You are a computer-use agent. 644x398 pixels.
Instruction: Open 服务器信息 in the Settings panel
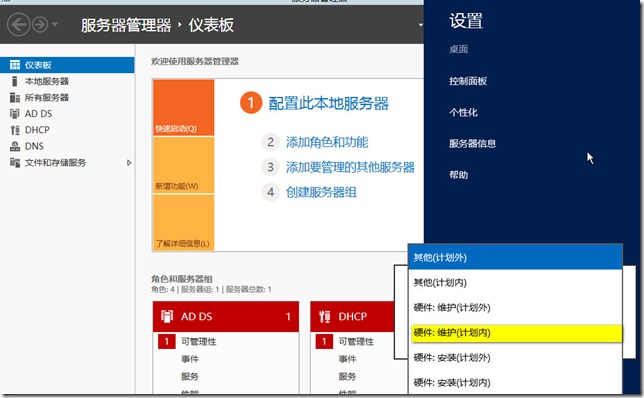(x=472, y=144)
